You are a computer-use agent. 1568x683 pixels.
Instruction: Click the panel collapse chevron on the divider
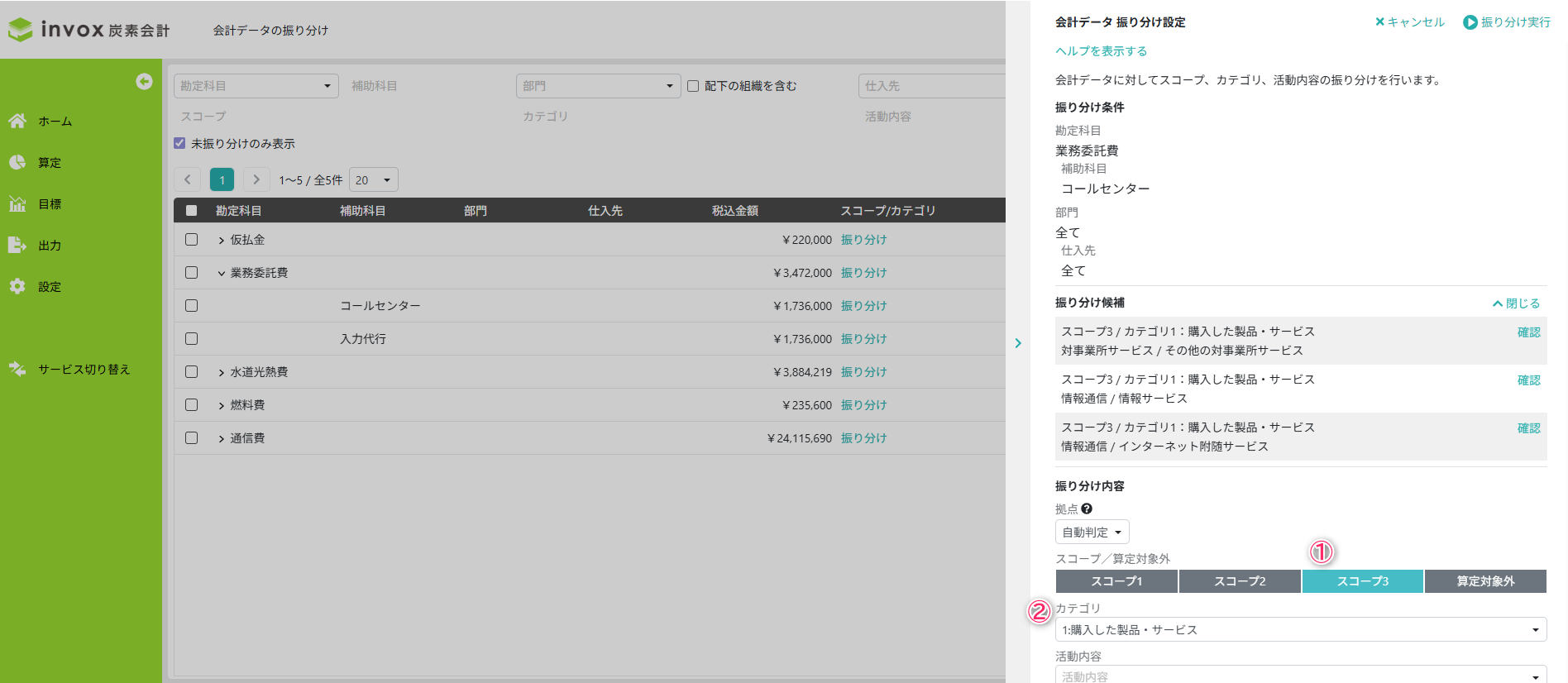point(1018,343)
